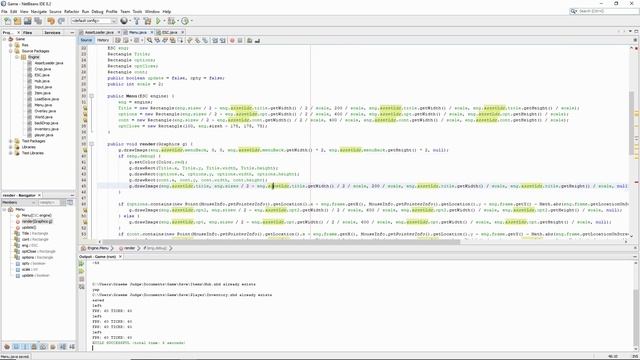Screen dimensions: 640x360
Task: Switch to the Files panel tab
Action: coord(28,32)
